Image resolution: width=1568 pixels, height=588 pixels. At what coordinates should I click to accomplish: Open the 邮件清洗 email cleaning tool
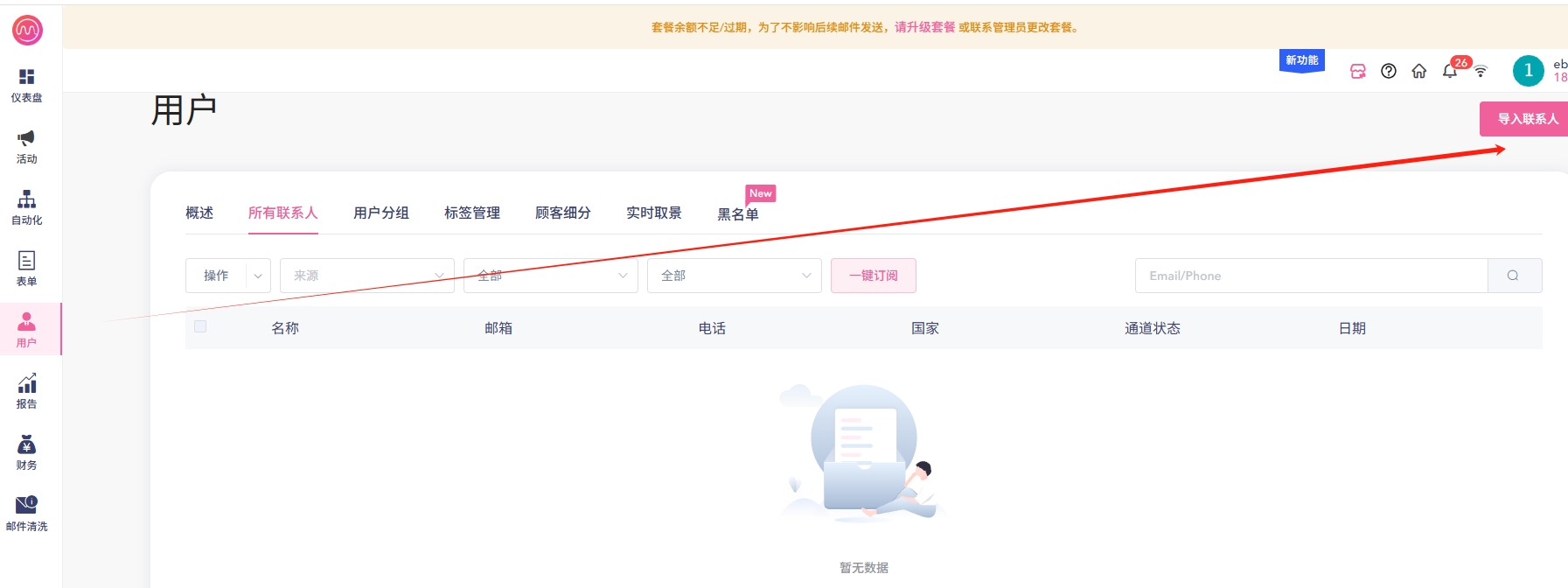pyautogui.click(x=26, y=514)
